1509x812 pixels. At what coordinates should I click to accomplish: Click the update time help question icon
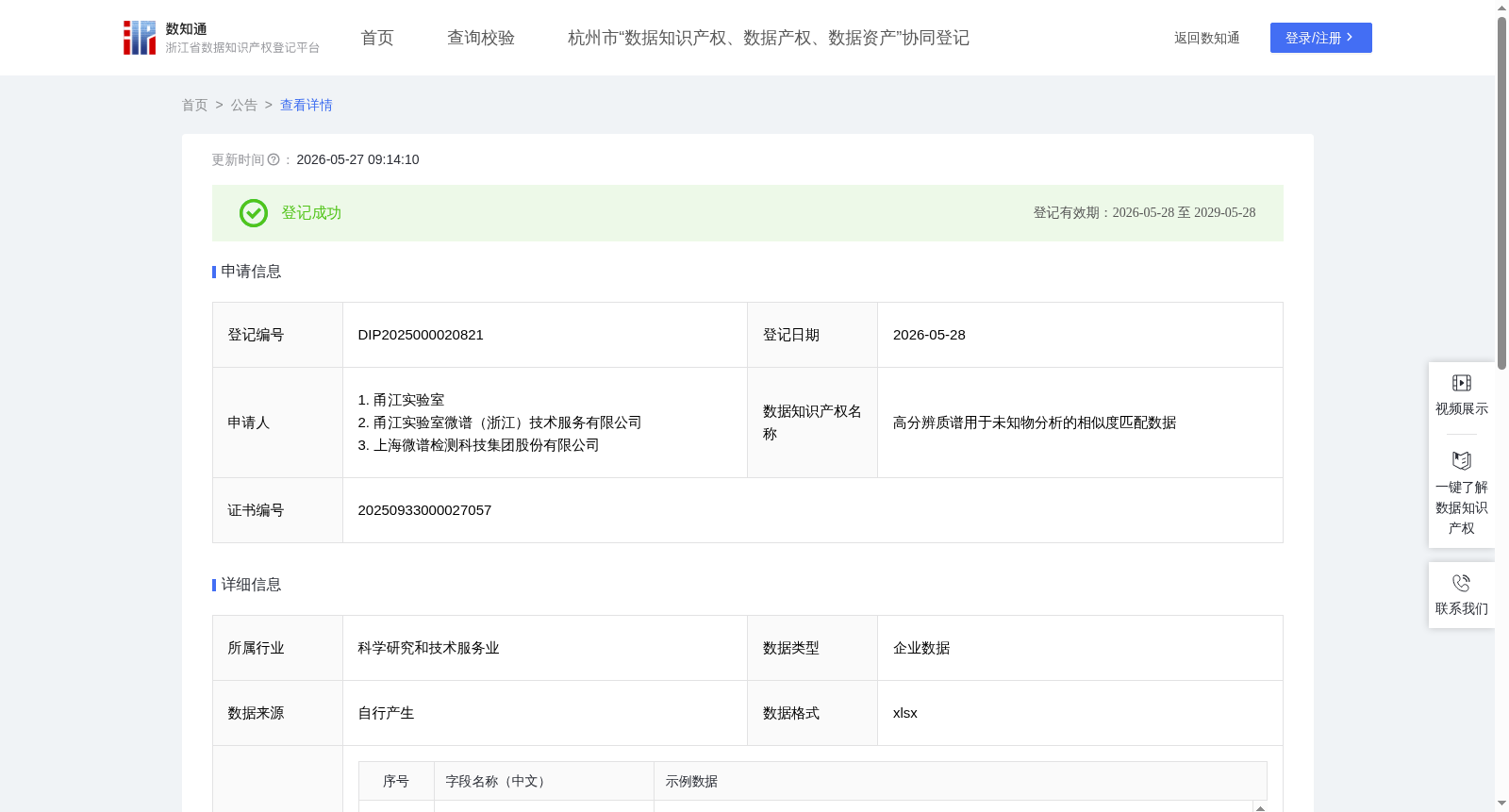[274, 160]
